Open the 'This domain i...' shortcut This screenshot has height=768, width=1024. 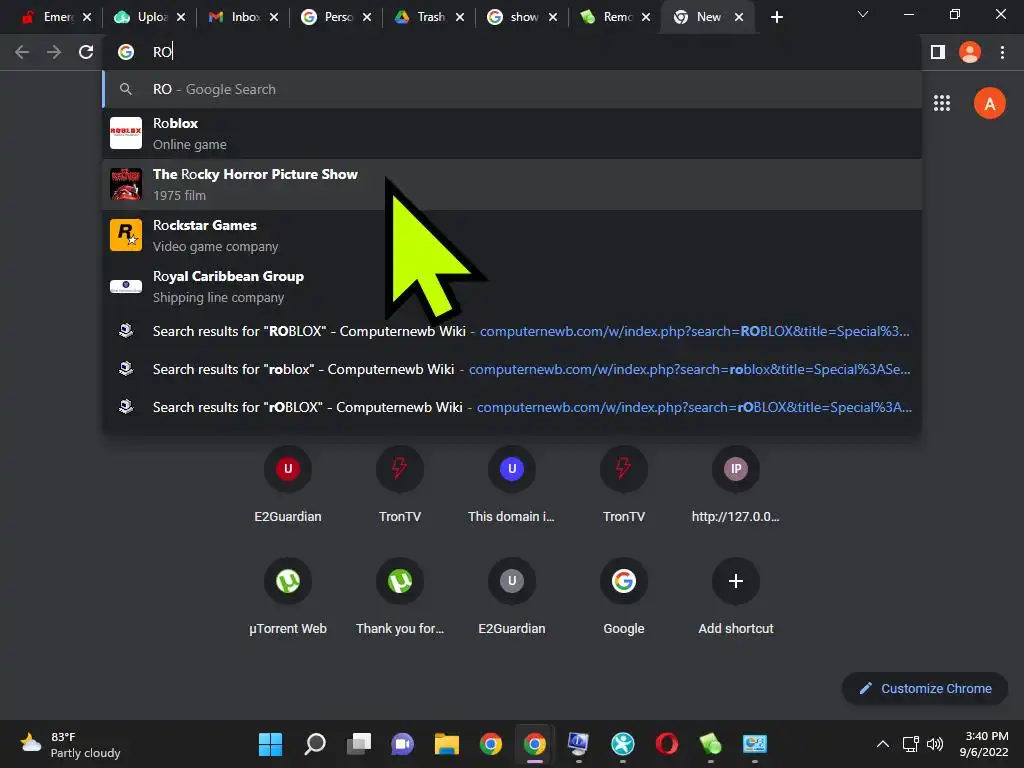pyautogui.click(x=512, y=483)
